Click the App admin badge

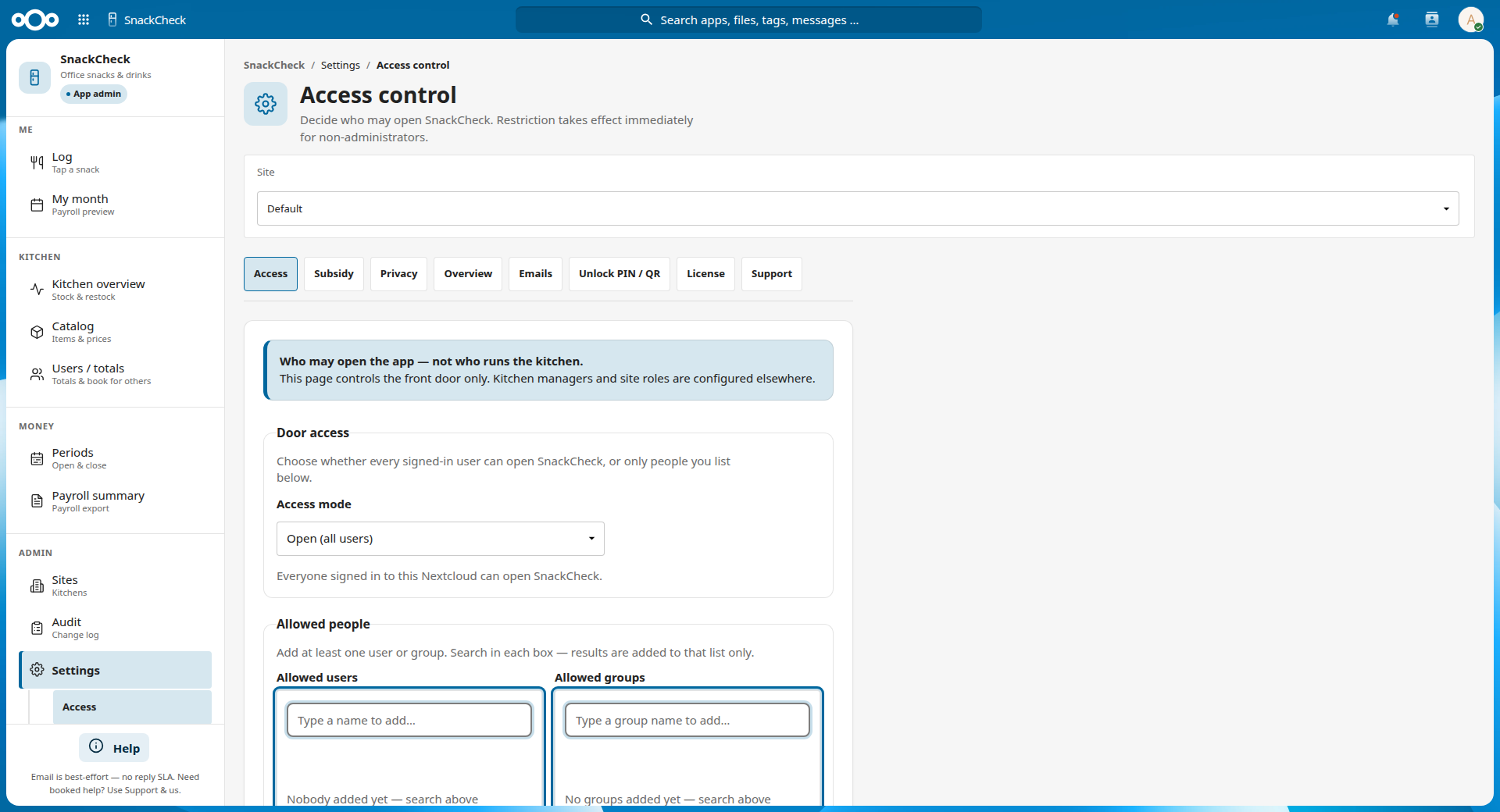point(94,94)
